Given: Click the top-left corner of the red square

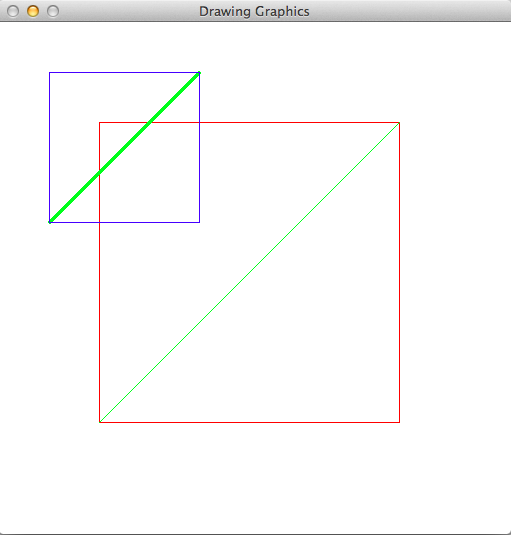Looking at the screenshot, I should tap(99, 122).
